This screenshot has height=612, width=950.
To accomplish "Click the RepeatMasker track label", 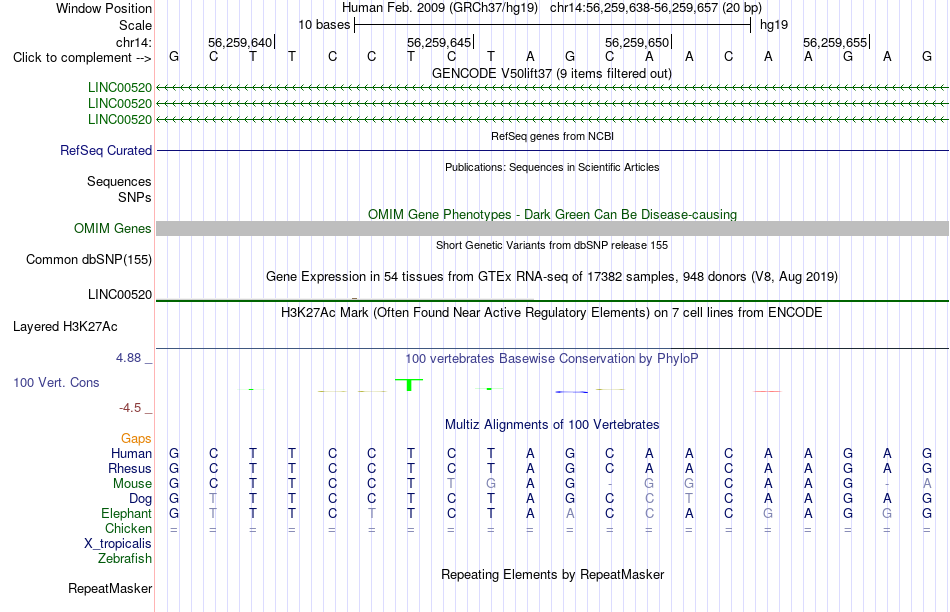I will click(110, 588).
